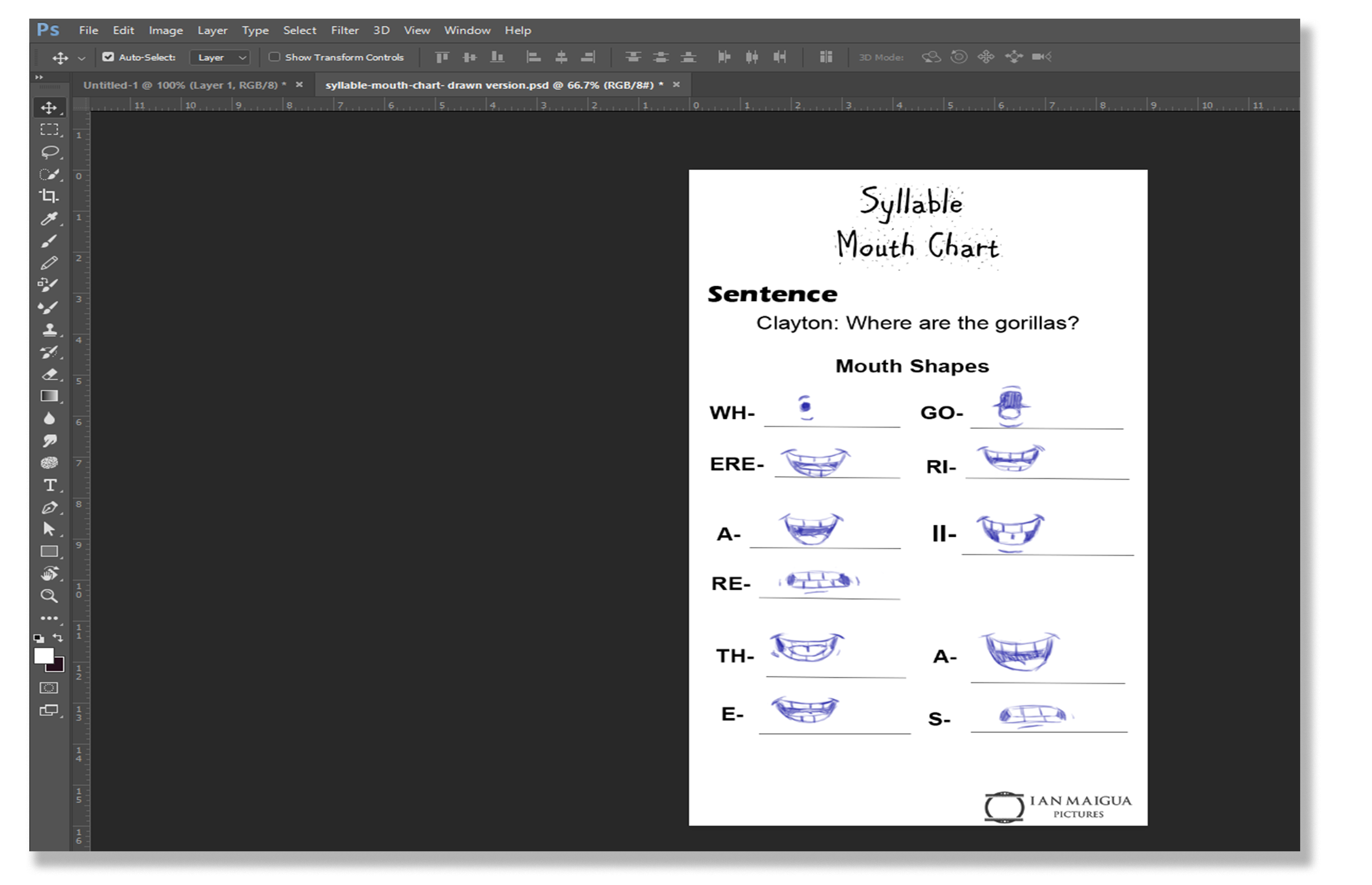
Task: Open the Move tool preset picker arrow
Action: 82,58
